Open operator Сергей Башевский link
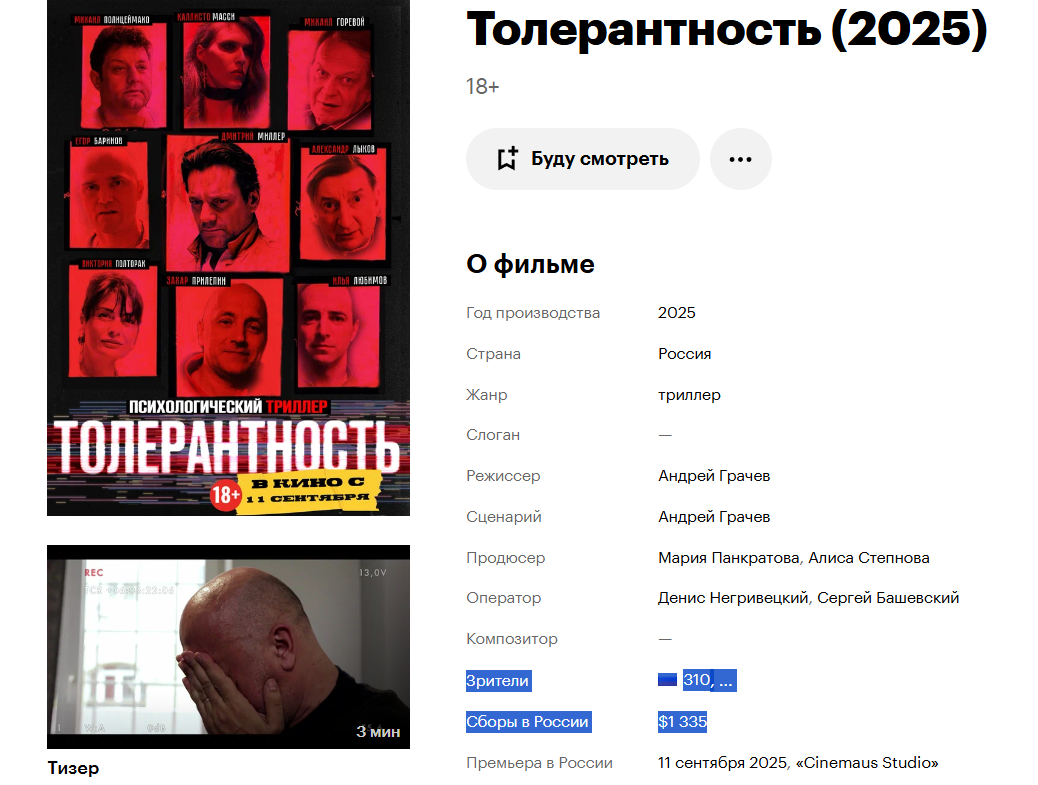 point(888,598)
